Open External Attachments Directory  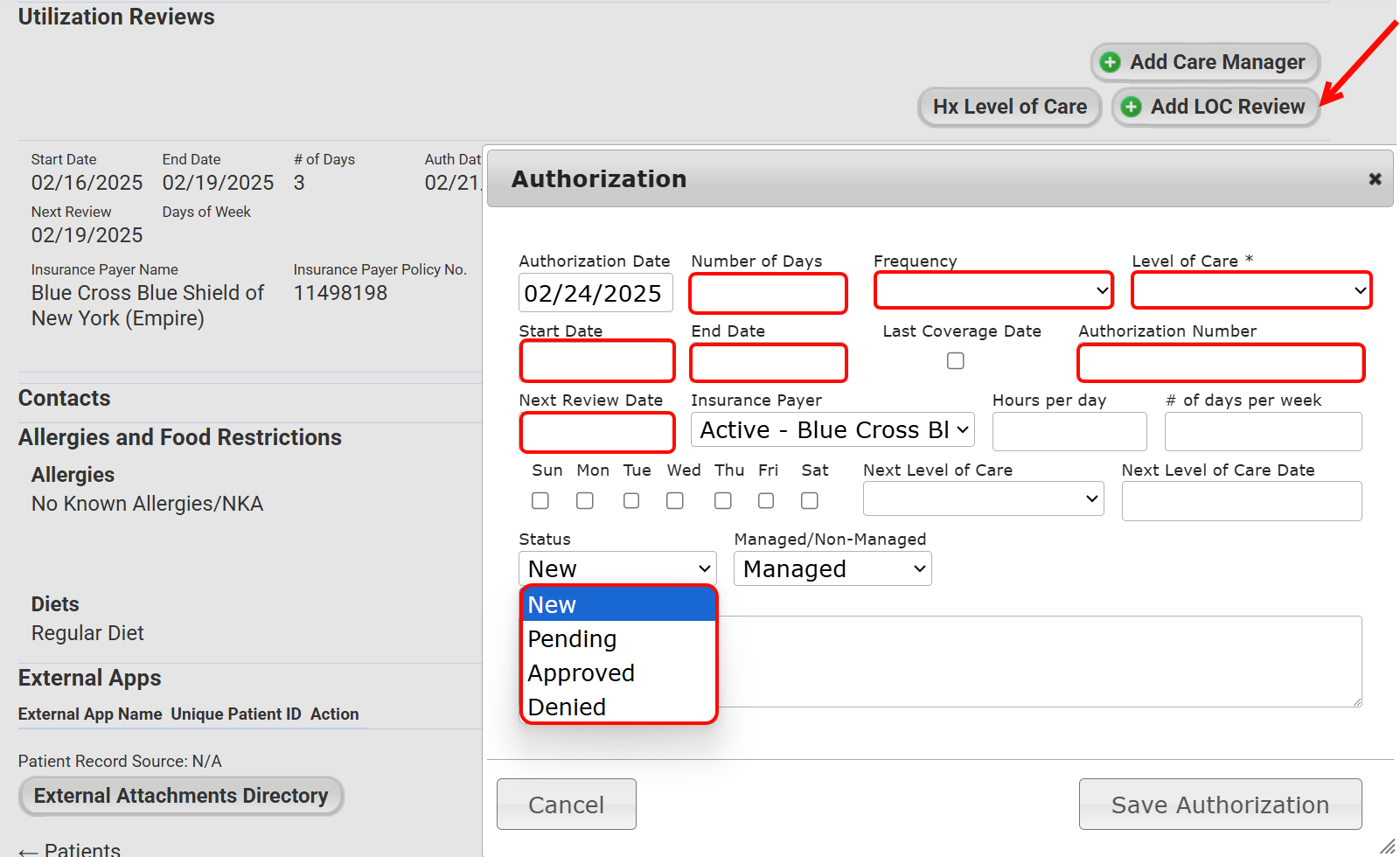(x=181, y=796)
